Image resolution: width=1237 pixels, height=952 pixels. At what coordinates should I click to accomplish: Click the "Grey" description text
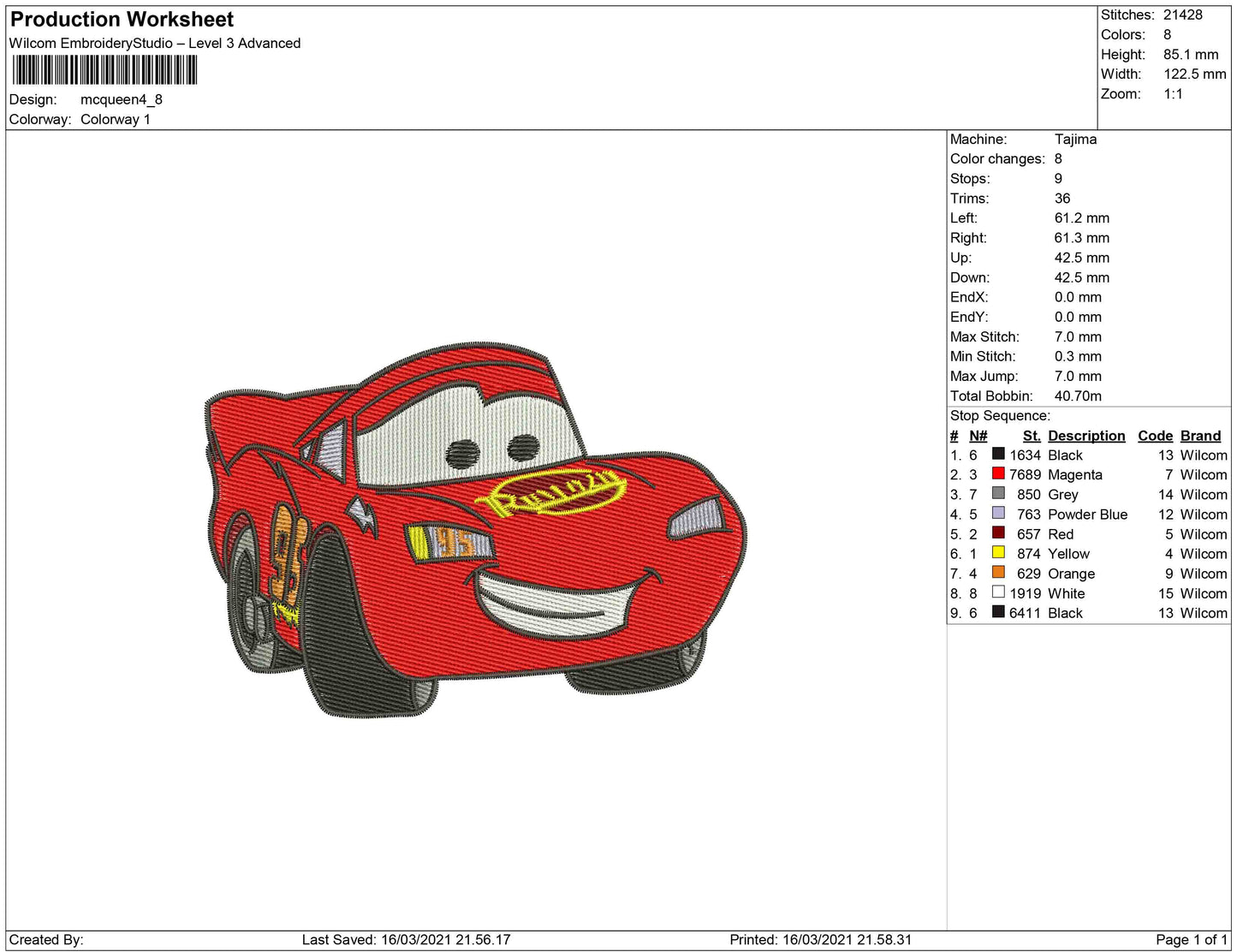pyautogui.click(x=1063, y=494)
